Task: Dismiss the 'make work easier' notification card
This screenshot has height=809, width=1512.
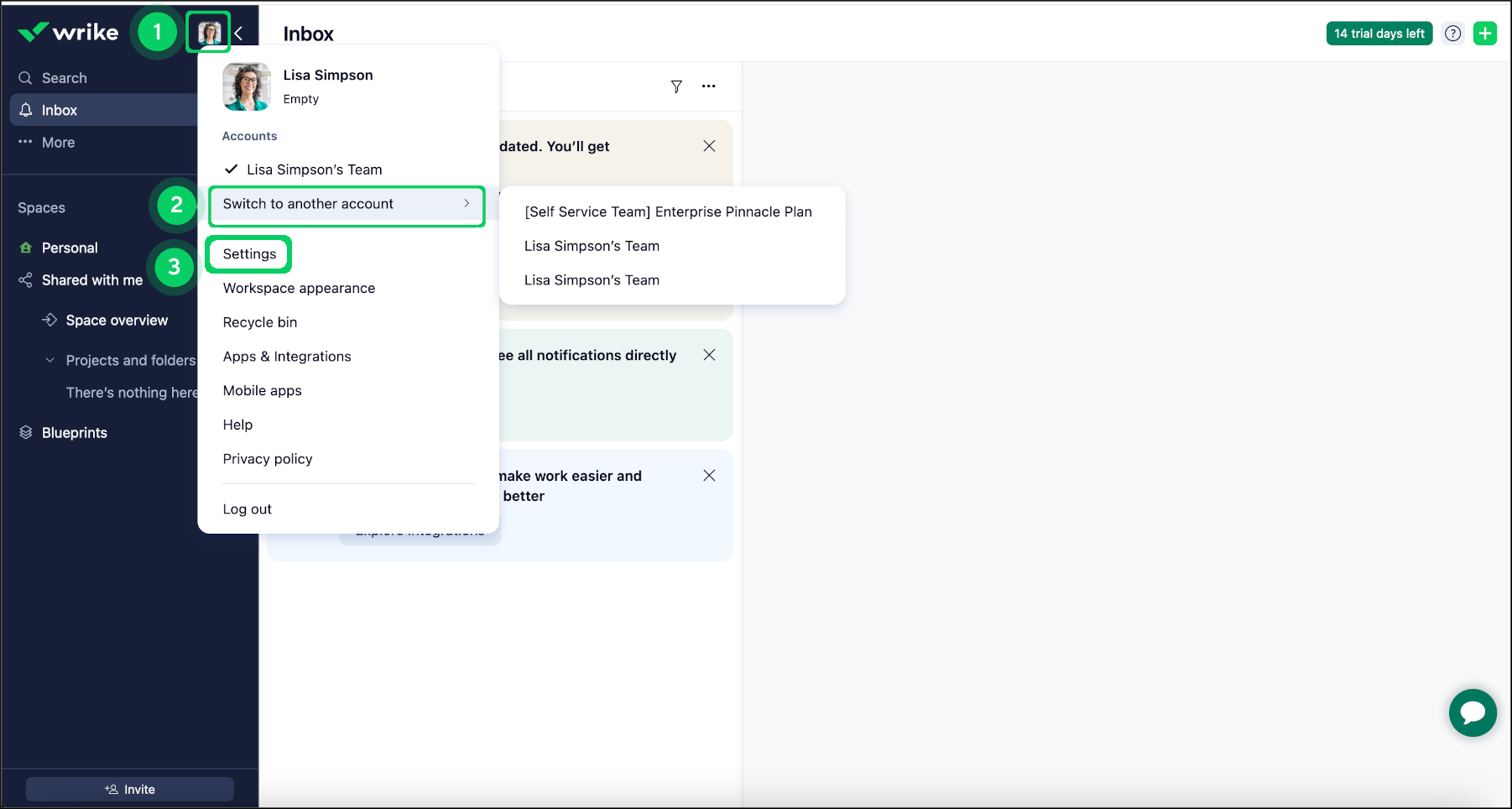Action: click(x=709, y=476)
